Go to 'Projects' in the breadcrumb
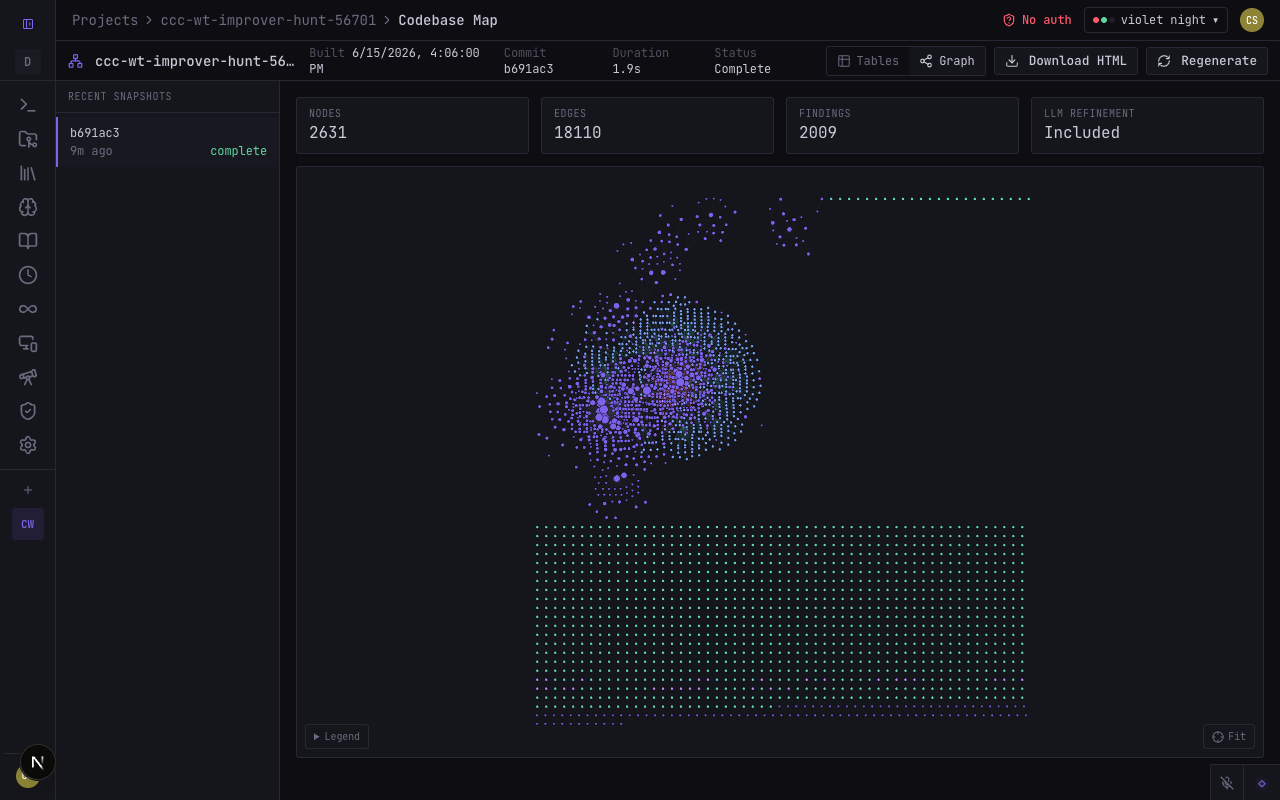Screen dimensions: 1280x800 (x=105, y=20)
